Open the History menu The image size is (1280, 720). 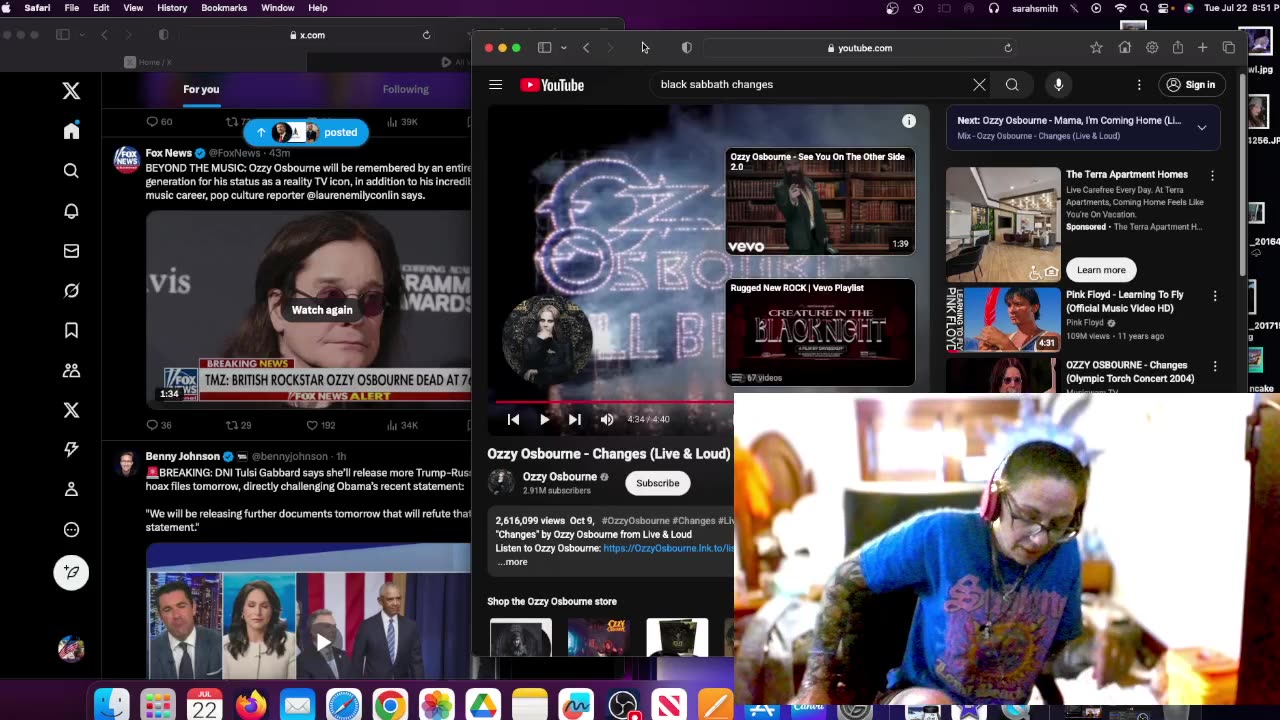click(x=172, y=8)
